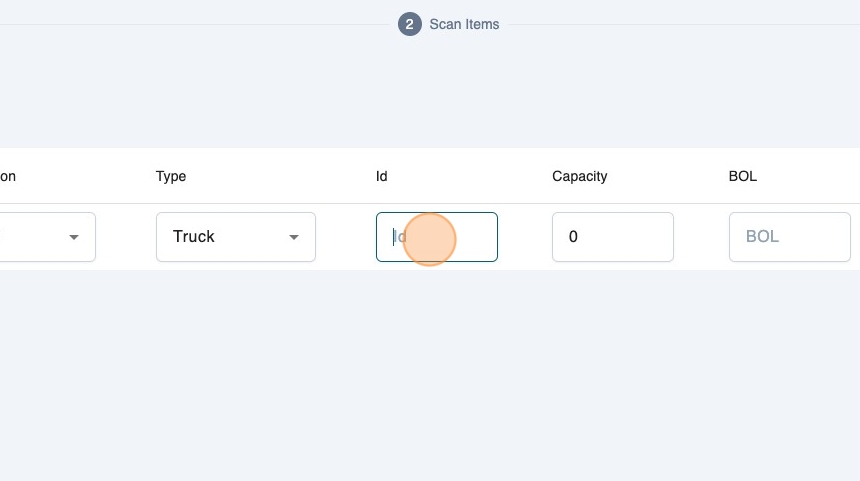Click the Type column header
This screenshot has height=481, width=860.
click(x=171, y=176)
